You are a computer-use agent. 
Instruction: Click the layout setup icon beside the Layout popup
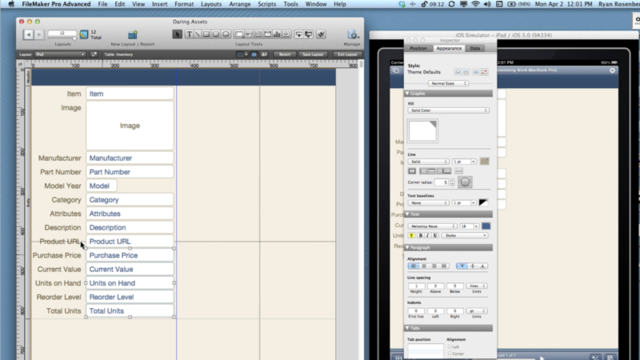click(94, 54)
